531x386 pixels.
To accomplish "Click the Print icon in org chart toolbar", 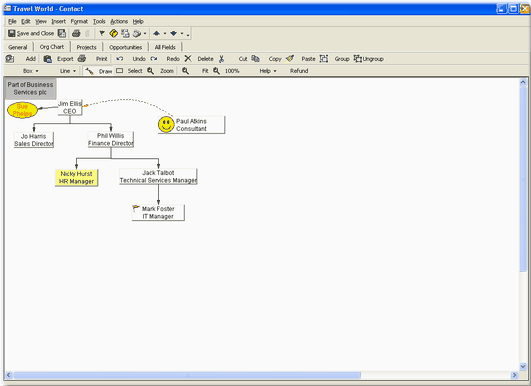I will pos(82,59).
